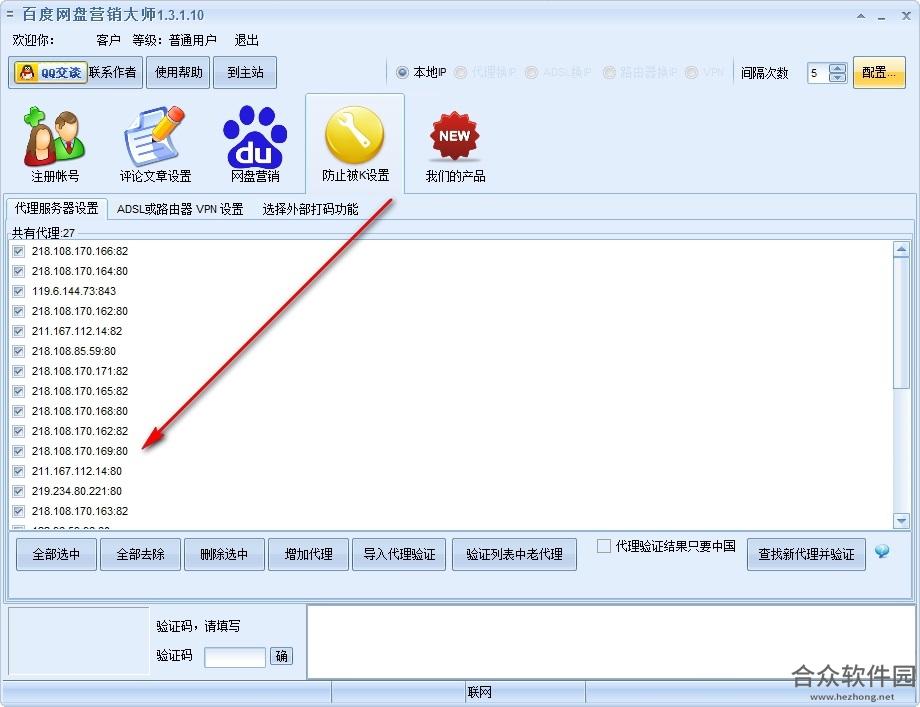Uncheck proxy 218.108.170.171:82
Screen dimensions: 920x707
click(19, 371)
